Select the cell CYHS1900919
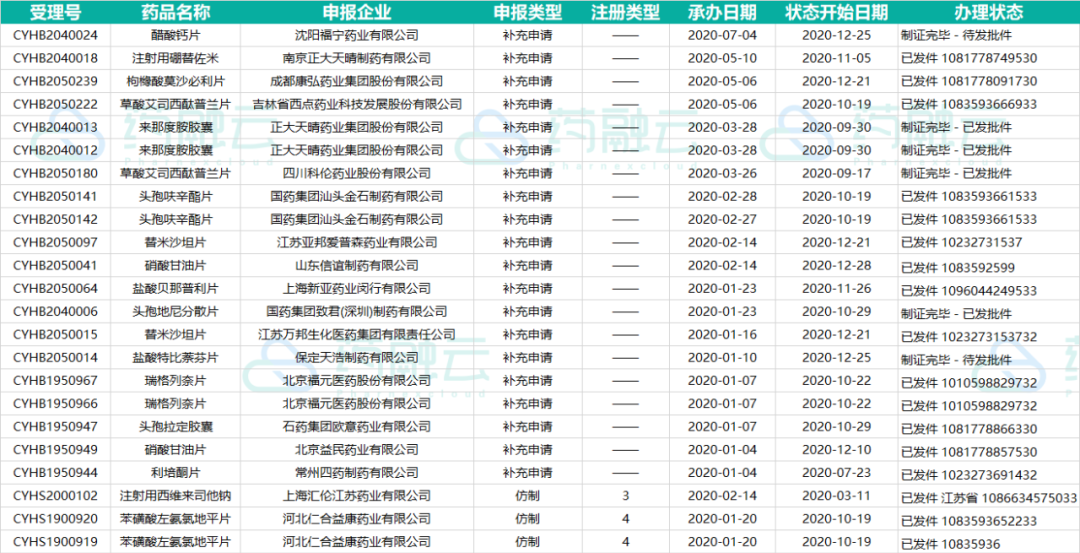The image size is (1080, 553). pyautogui.click(x=56, y=543)
